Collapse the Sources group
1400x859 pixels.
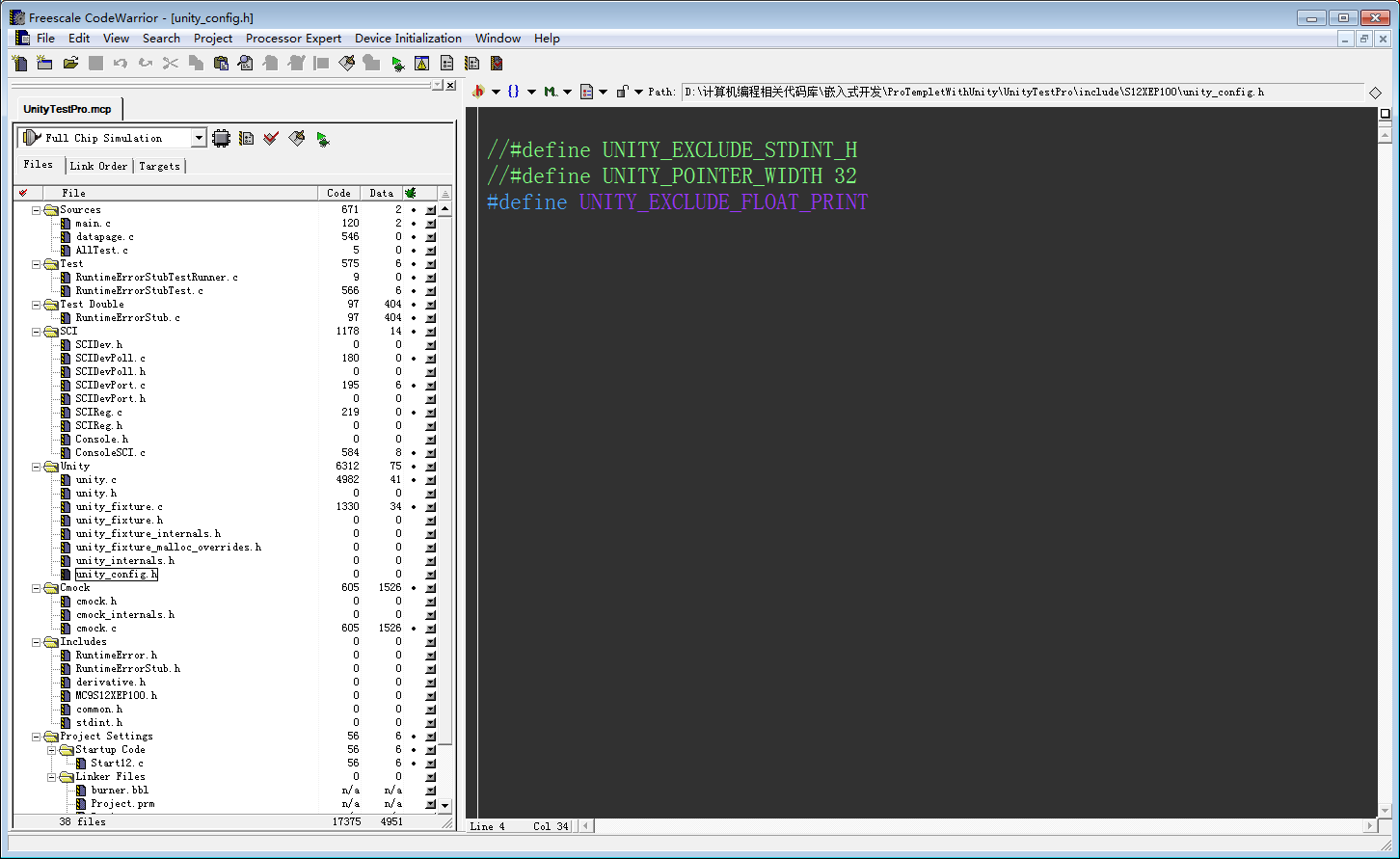[x=37, y=209]
